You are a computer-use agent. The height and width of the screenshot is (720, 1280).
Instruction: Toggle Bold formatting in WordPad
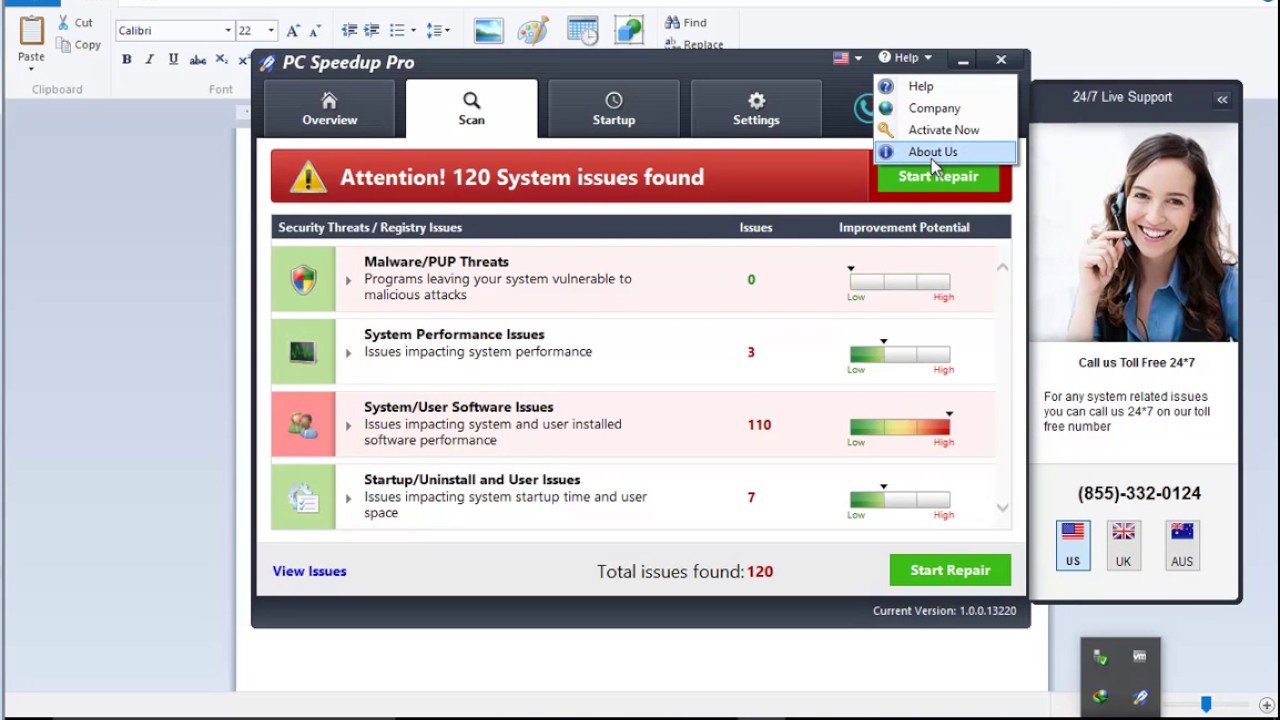click(126, 60)
